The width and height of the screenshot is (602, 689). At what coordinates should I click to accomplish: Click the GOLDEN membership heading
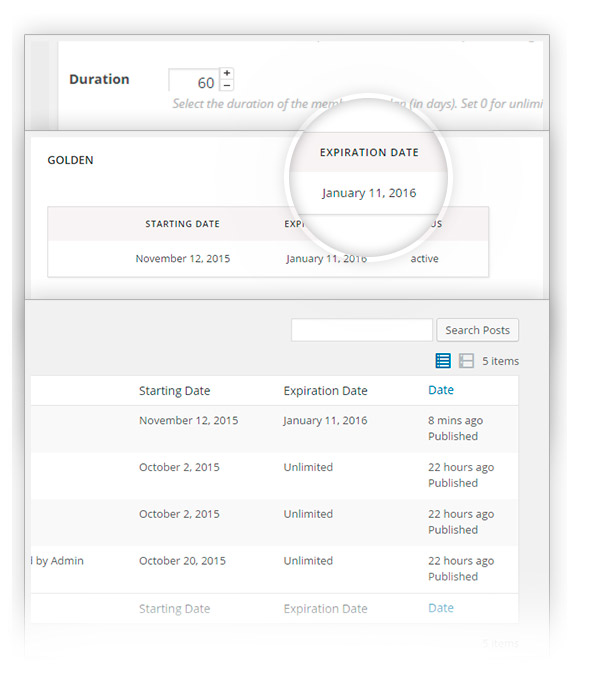tap(70, 160)
